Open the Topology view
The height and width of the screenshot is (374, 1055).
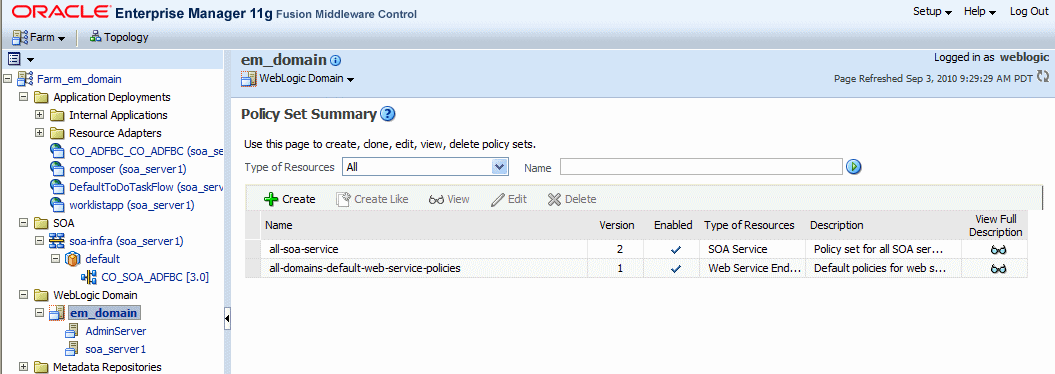tap(118, 37)
